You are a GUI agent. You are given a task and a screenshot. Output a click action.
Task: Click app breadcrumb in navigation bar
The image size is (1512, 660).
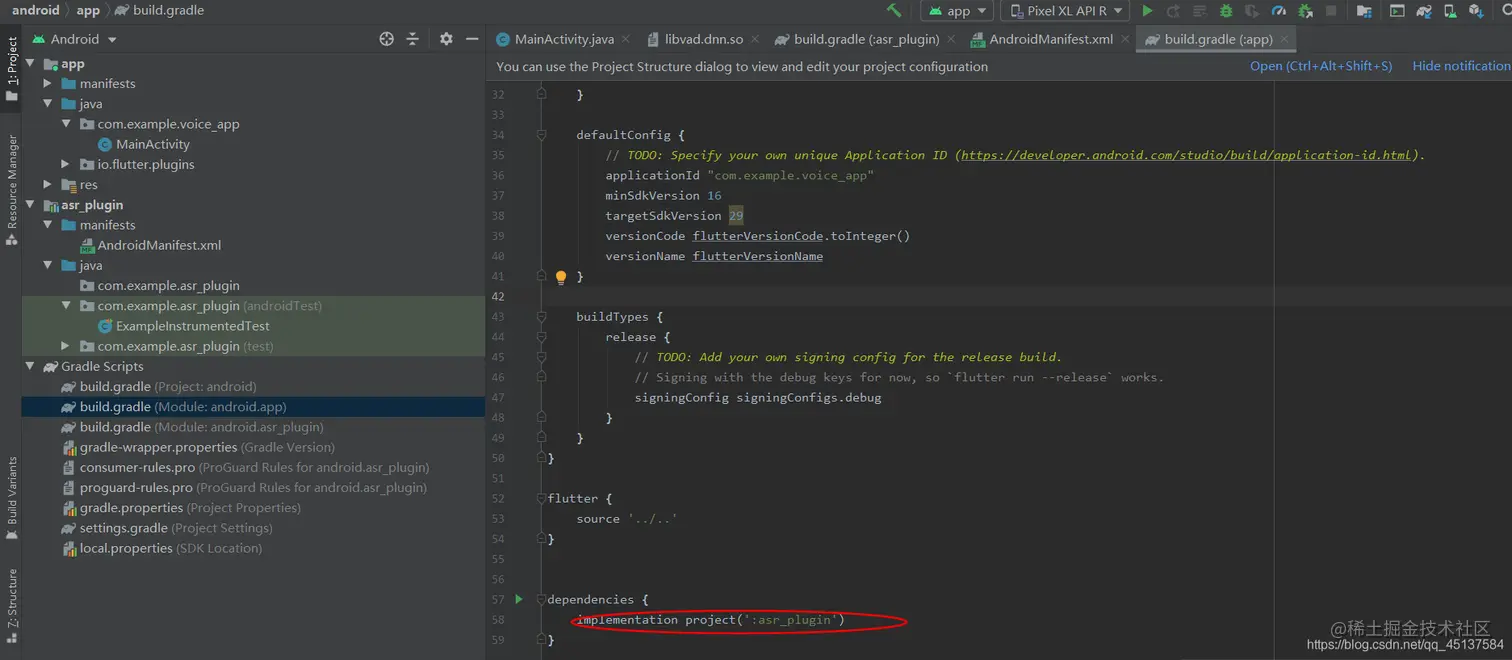(88, 10)
